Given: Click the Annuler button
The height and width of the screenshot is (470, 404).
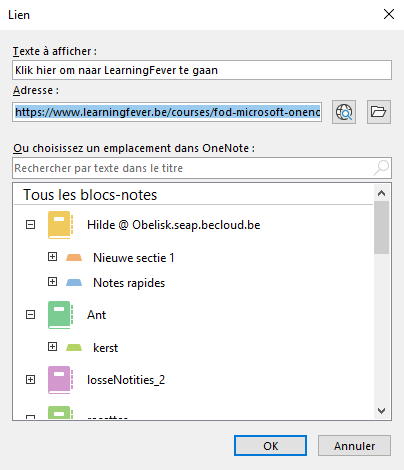Looking at the screenshot, I should coord(354,446).
